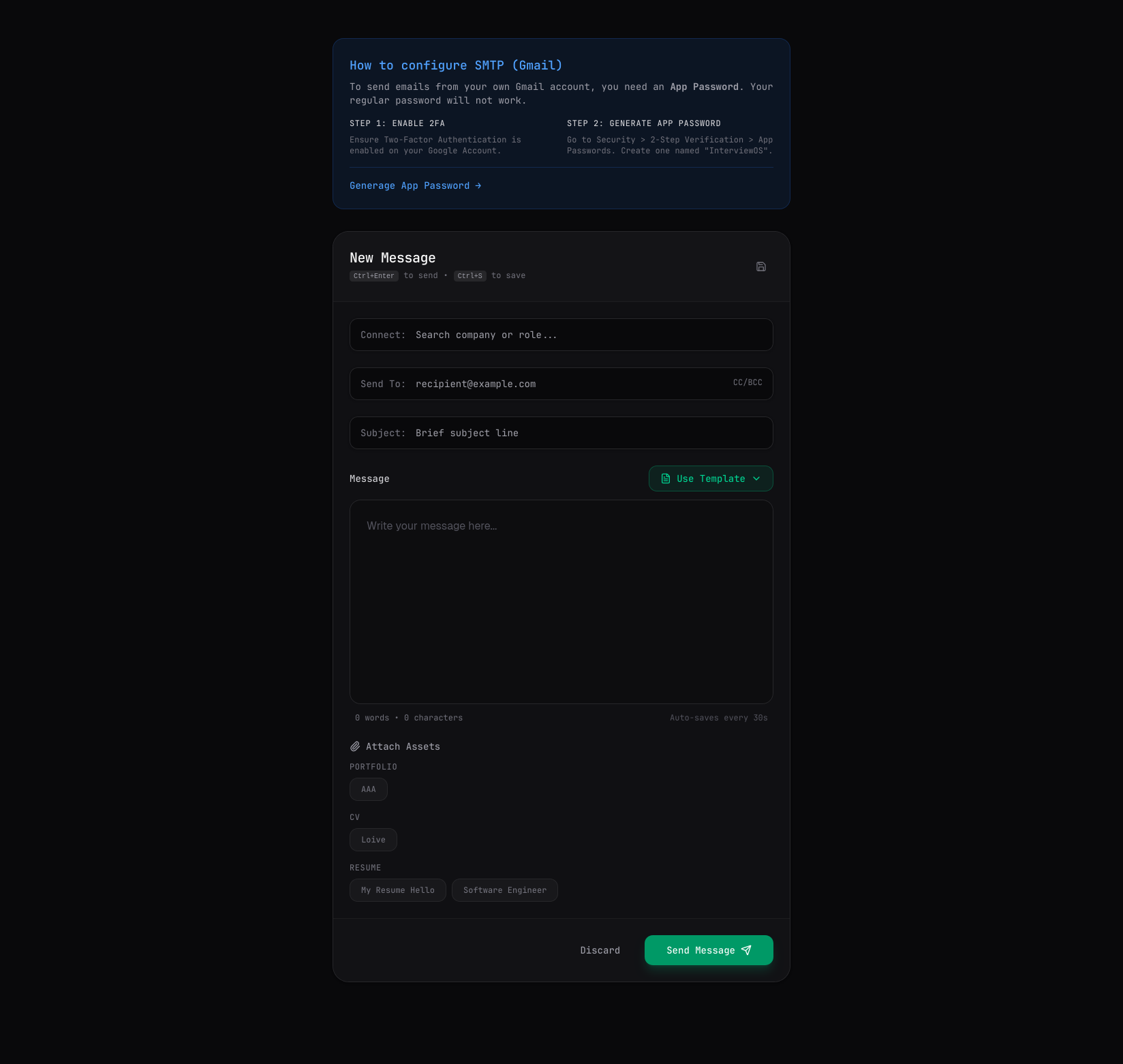Click the Discard button

[x=600, y=950]
